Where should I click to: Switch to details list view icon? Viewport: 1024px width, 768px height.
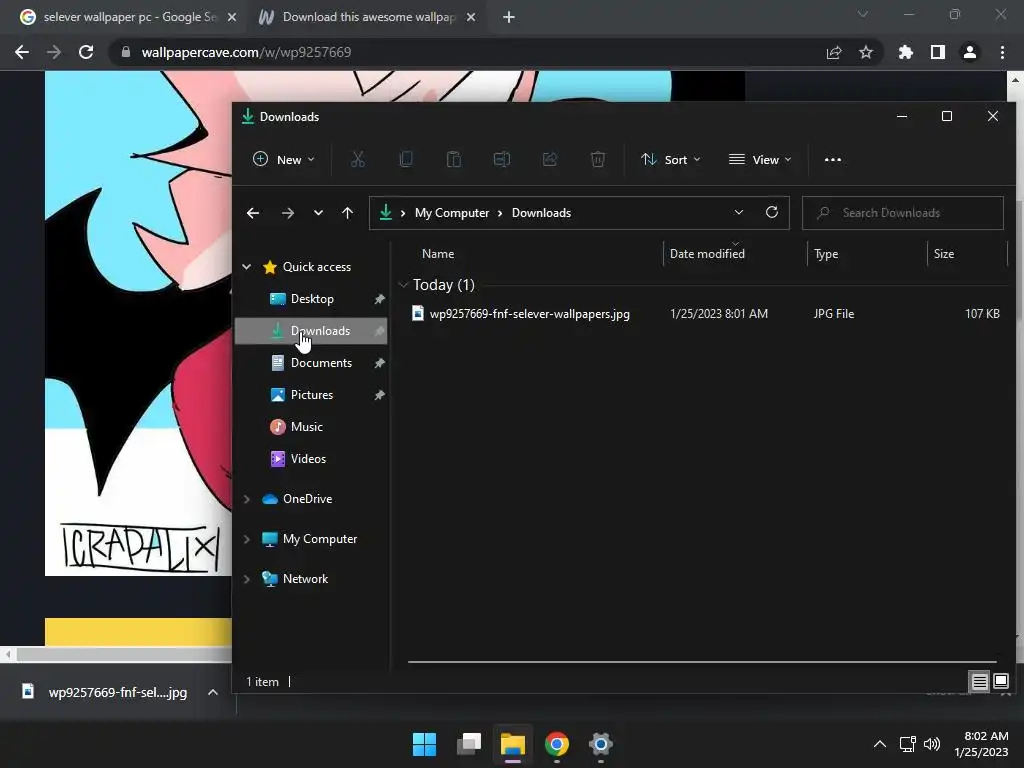point(980,682)
